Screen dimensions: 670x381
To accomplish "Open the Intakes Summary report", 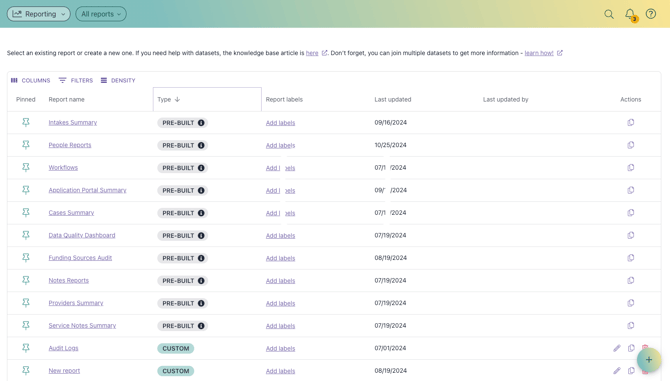I will click(73, 123).
